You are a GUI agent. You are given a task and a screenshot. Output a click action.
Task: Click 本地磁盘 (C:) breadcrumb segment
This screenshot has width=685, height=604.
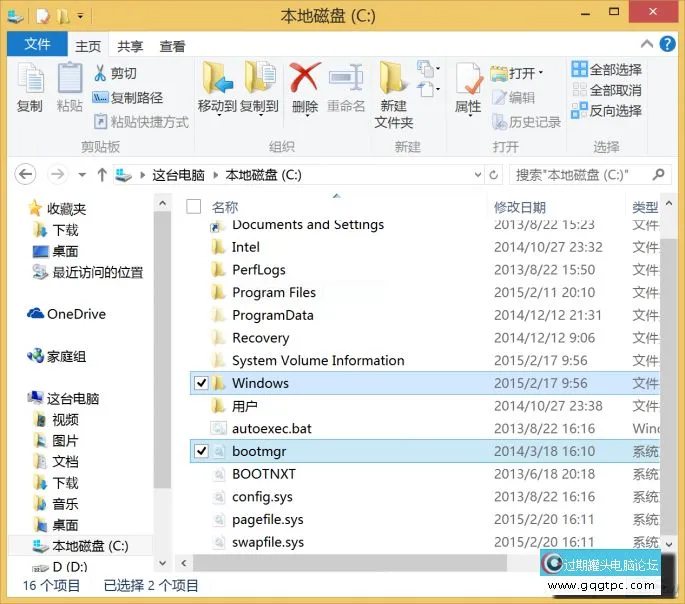pos(263,175)
